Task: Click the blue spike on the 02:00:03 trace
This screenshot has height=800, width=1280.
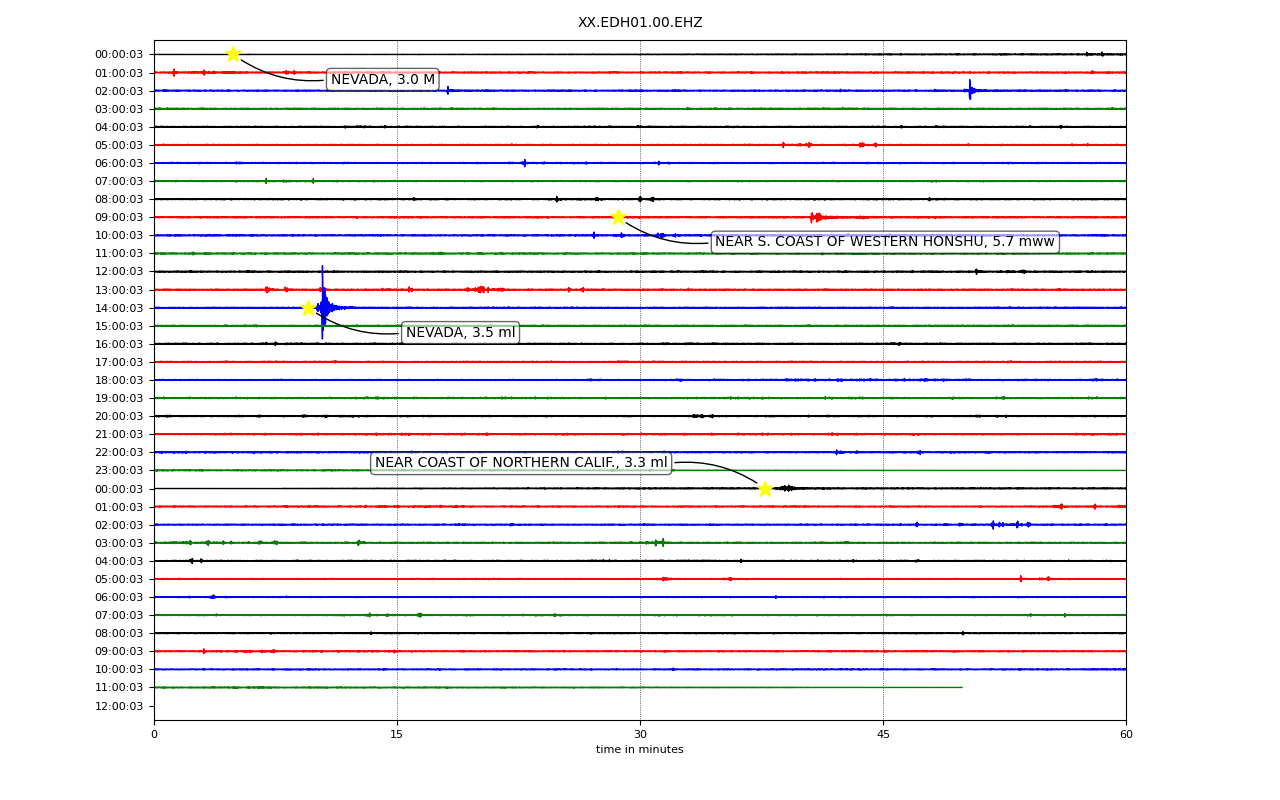Action: pos(970,90)
